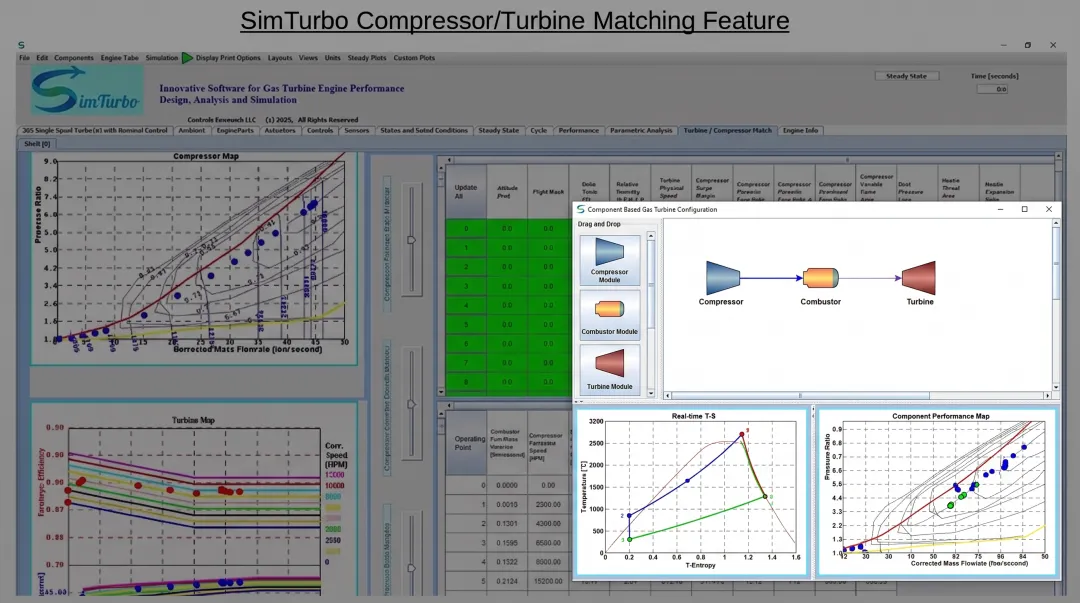Screen dimensions: 1080x603
Task: Select the Single Spool Turbojet first tab
Action: [x=94, y=130]
